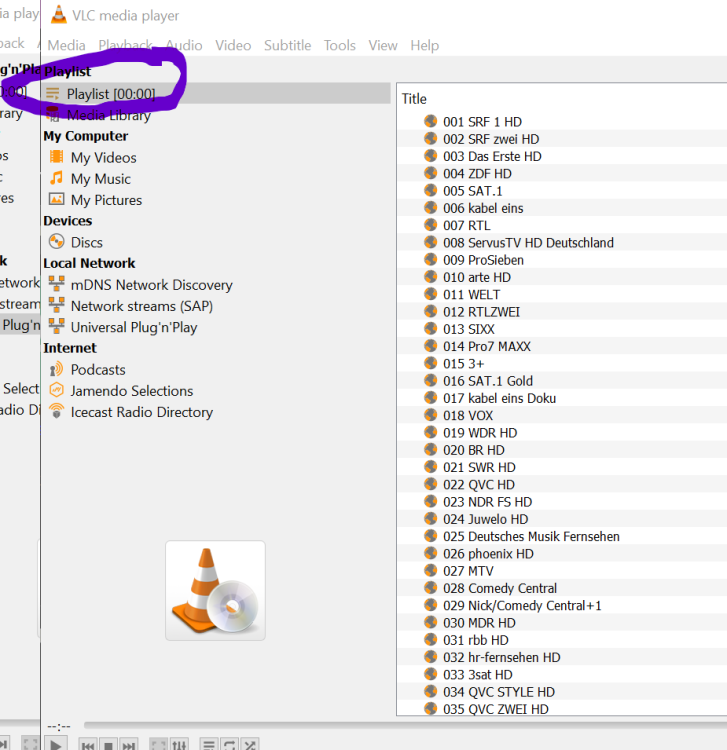The image size is (727, 750).
Task: Click the My Videos film icon
Action: 56,156
